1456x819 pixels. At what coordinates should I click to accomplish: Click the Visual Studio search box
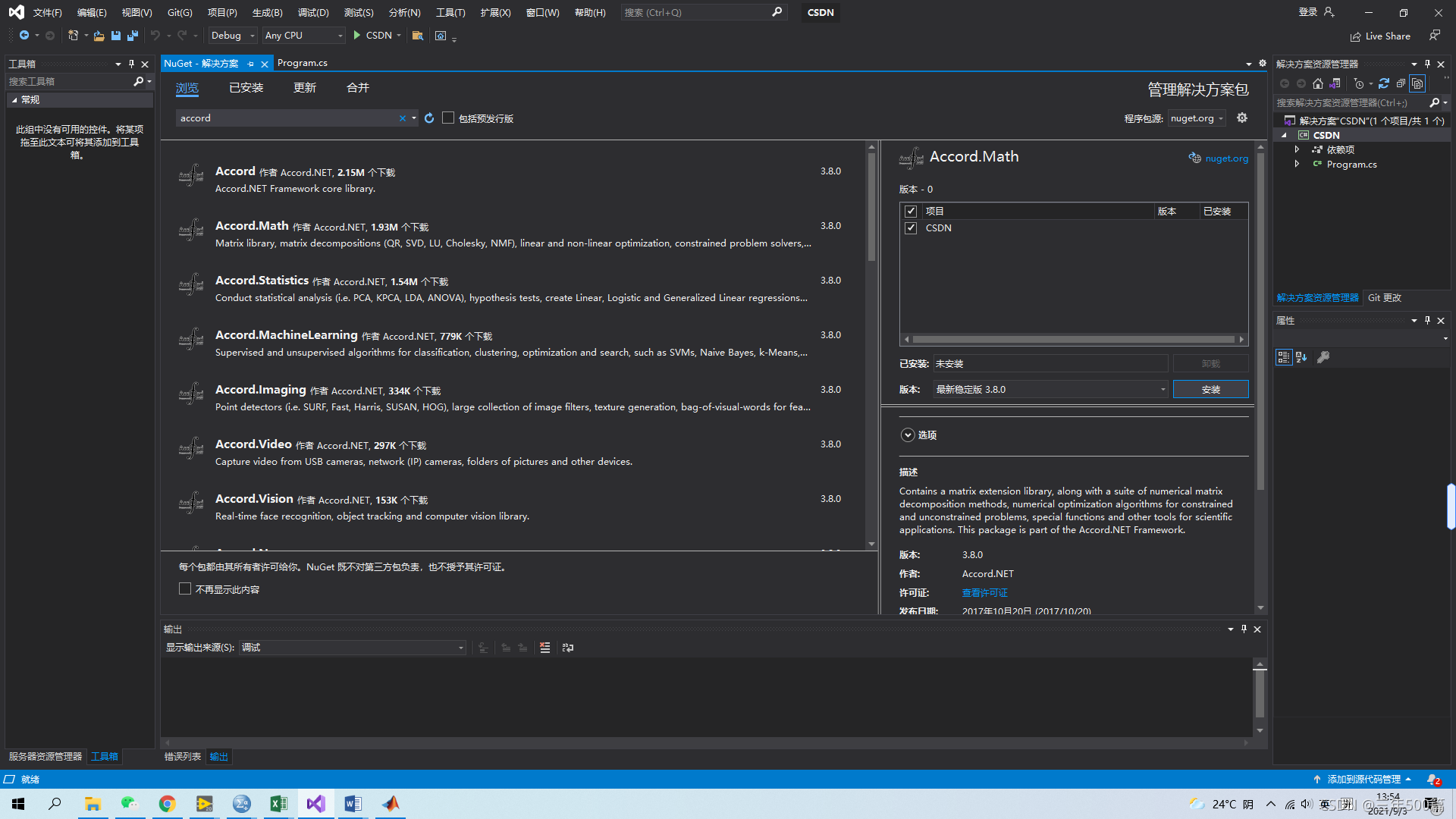[x=703, y=13]
